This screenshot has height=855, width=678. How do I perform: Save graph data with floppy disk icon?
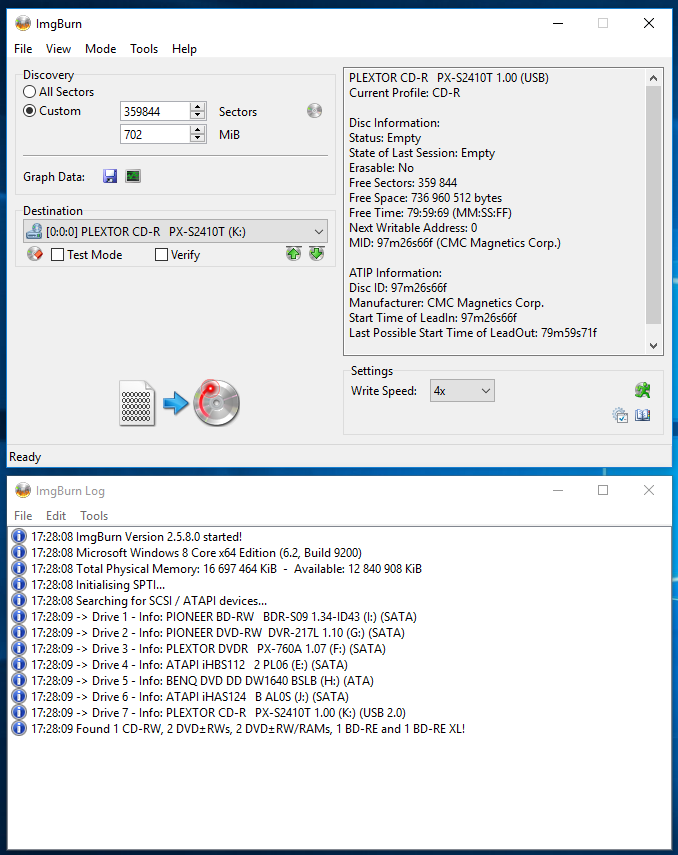[x=110, y=176]
